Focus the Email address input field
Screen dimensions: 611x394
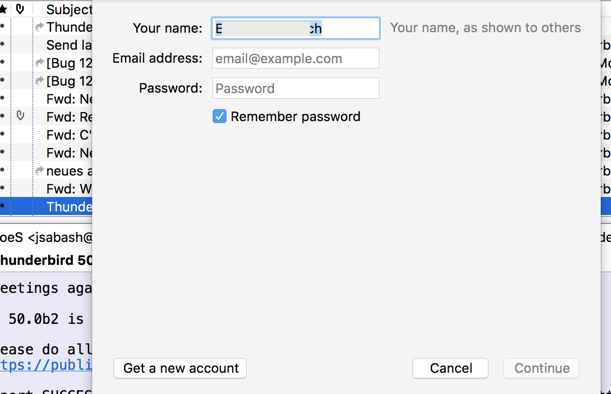click(296, 58)
